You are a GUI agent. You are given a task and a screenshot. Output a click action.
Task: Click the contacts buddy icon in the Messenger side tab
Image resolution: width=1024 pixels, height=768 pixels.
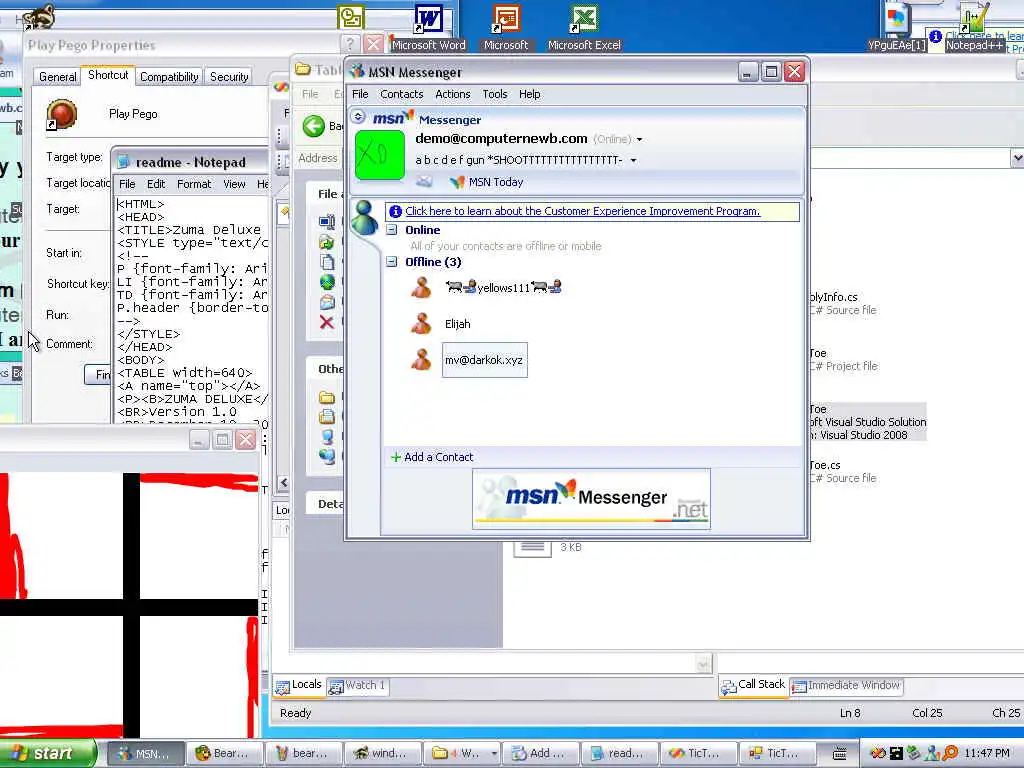tap(364, 217)
